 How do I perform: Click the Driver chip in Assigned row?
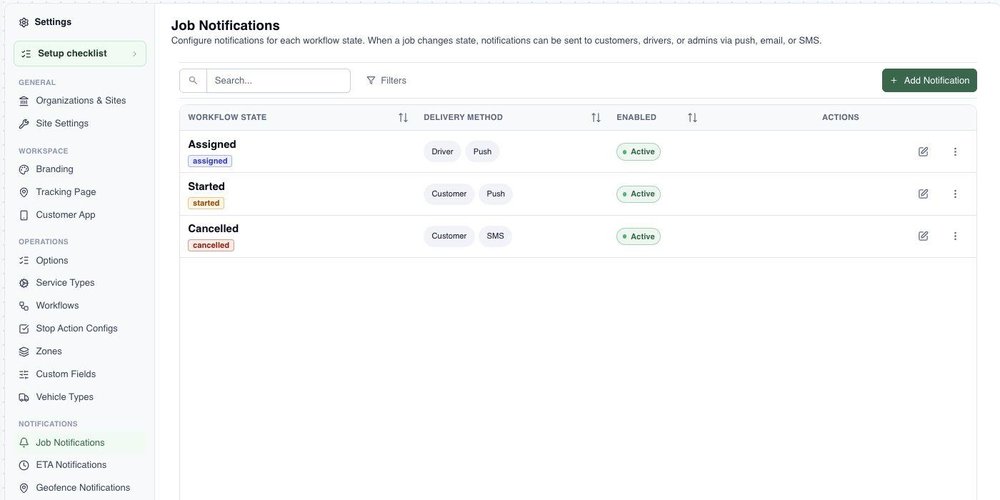click(442, 152)
